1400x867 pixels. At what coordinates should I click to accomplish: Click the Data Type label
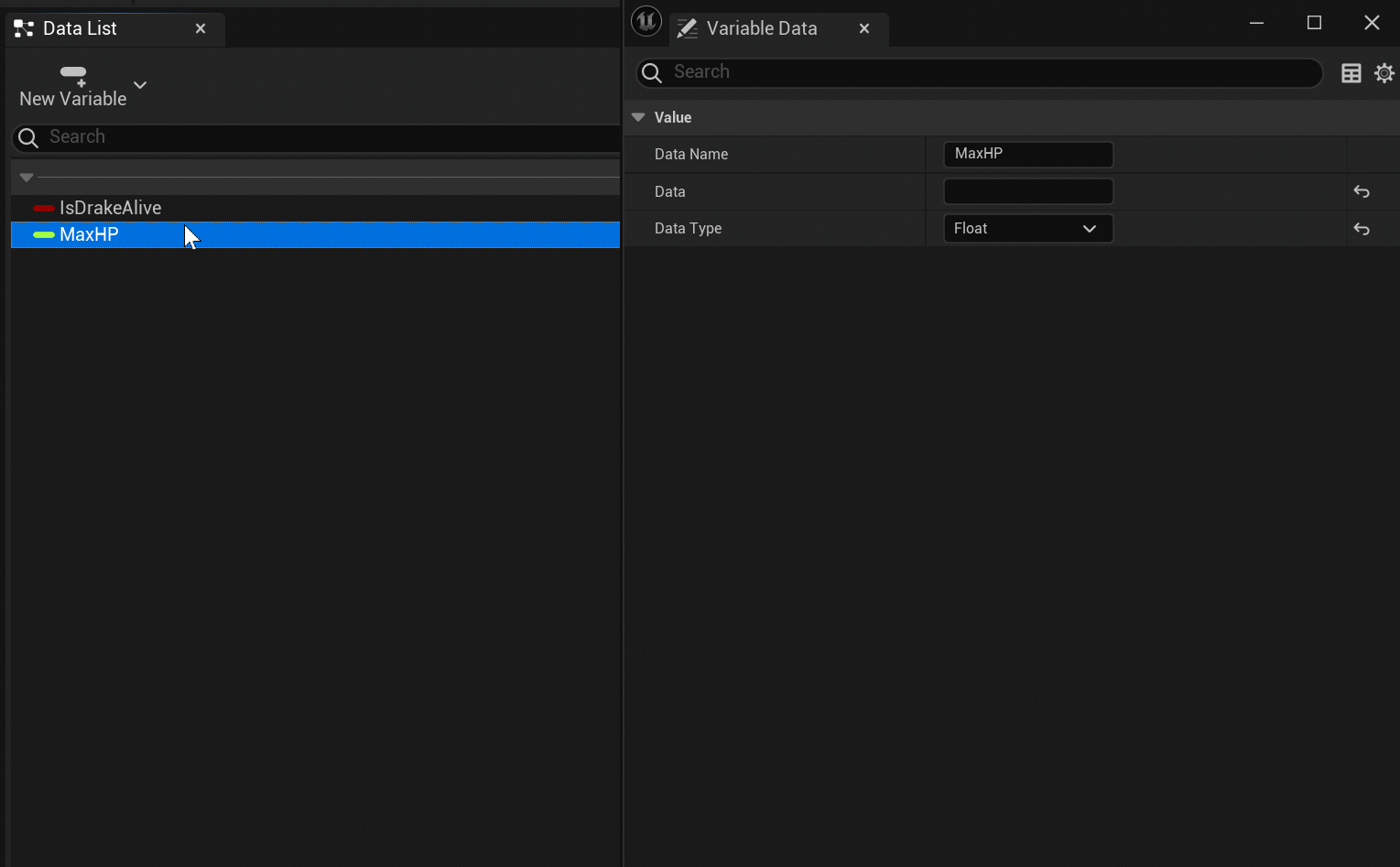[x=688, y=228]
